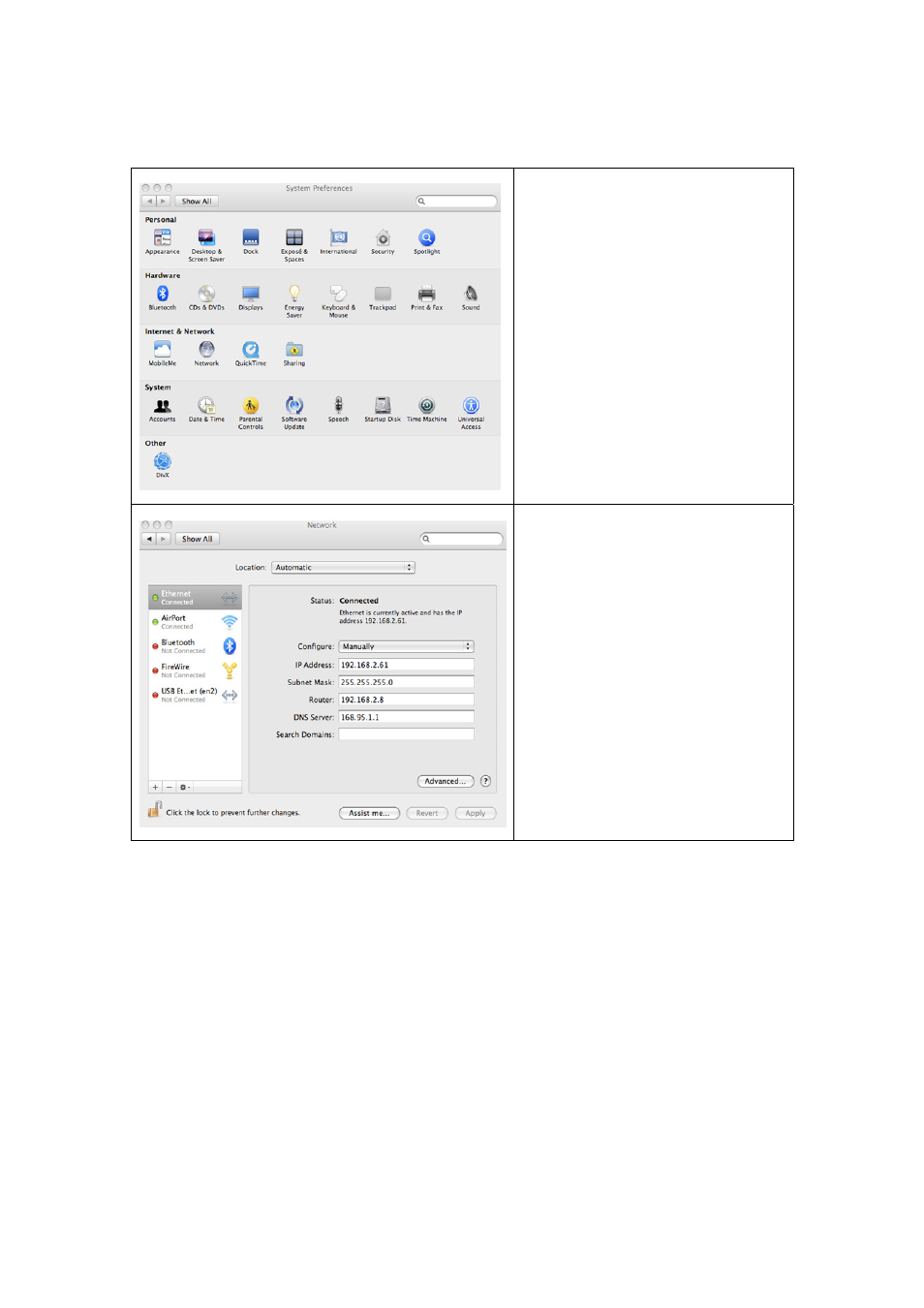The height and width of the screenshot is (1308, 924).
Task: Open the Trackpad preferences icon
Action: point(383,294)
